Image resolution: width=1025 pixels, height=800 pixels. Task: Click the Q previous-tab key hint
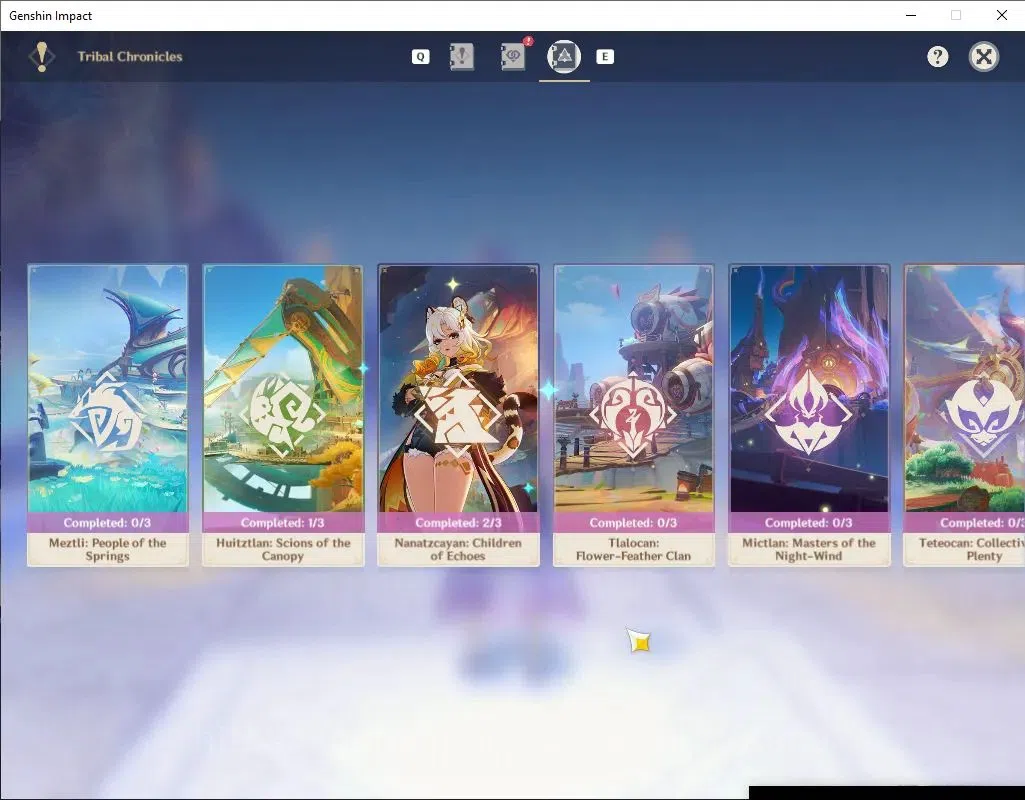(420, 57)
